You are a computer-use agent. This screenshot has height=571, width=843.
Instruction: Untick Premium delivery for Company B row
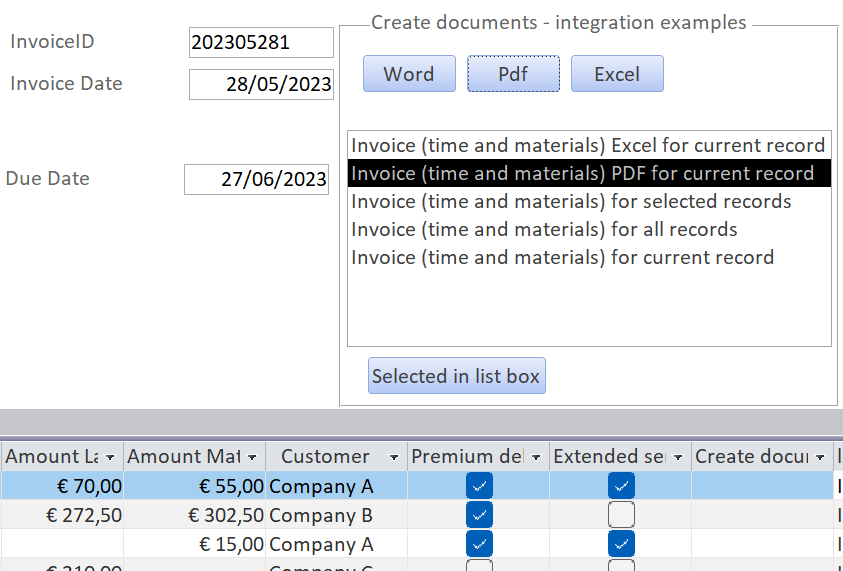pos(480,515)
